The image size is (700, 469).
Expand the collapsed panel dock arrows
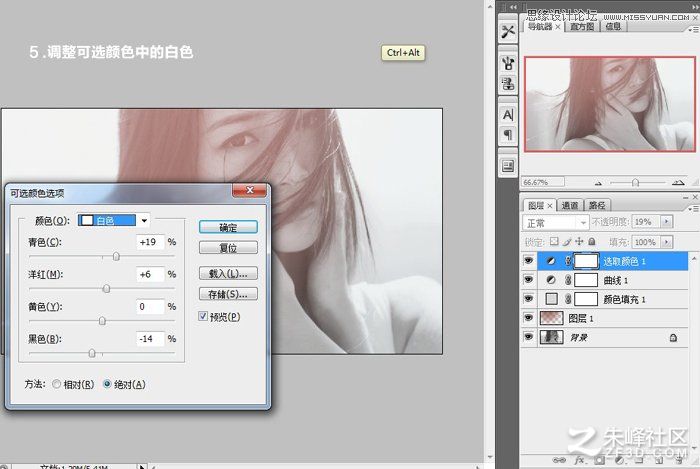tap(513, 7)
